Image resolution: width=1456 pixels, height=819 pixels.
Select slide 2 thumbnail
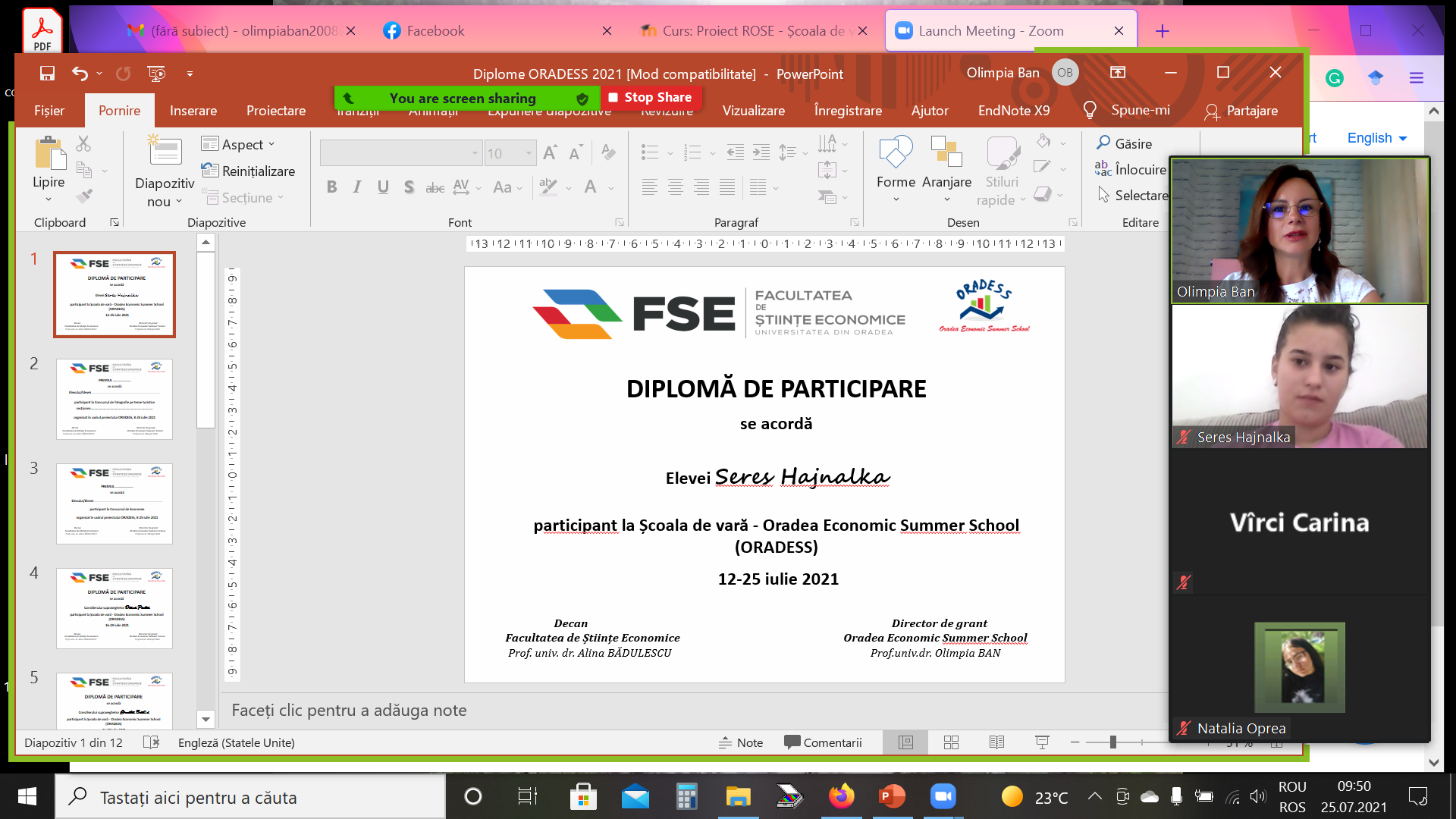click(x=115, y=399)
